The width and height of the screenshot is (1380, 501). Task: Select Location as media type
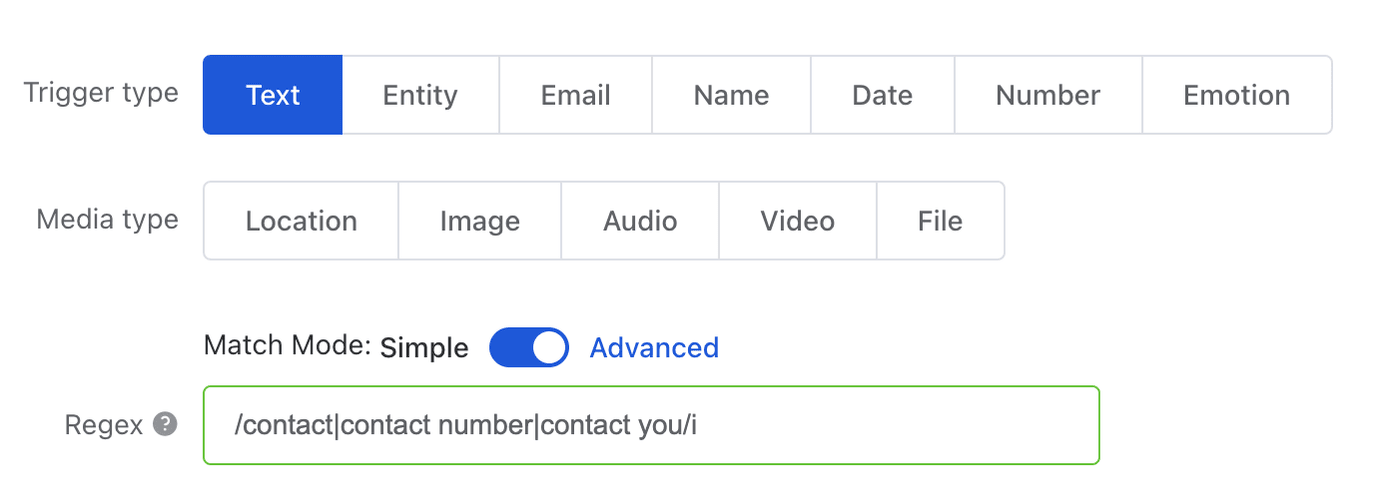[x=301, y=221]
